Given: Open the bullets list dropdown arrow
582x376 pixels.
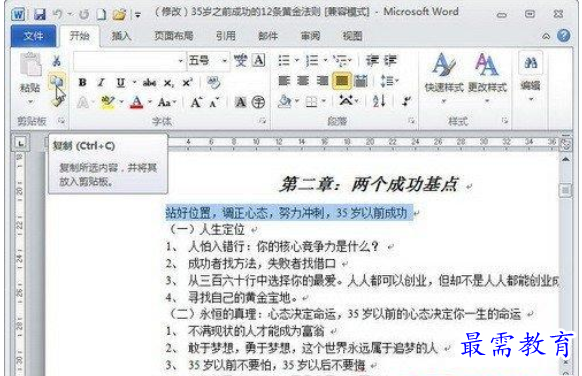Looking at the screenshot, I should point(297,60).
